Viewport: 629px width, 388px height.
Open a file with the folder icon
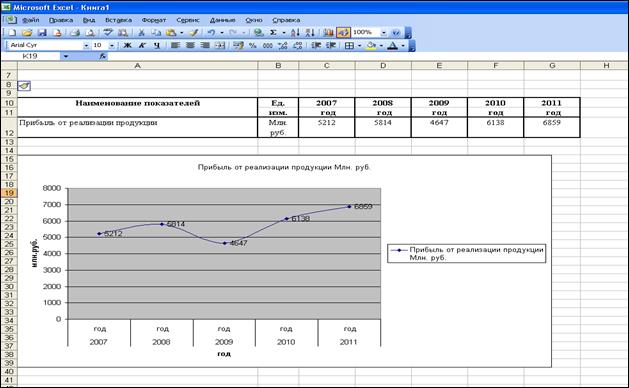click(27, 33)
